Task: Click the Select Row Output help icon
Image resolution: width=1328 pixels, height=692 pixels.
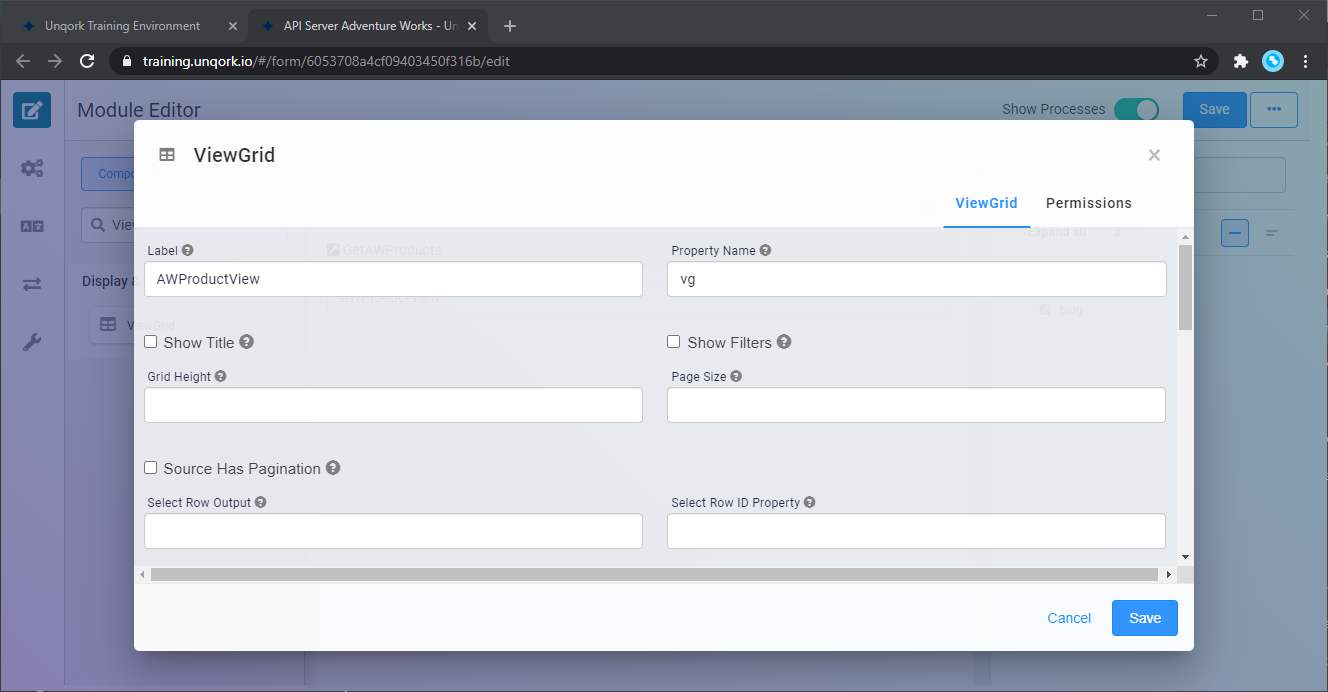Action: pyautogui.click(x=260, y=503)
